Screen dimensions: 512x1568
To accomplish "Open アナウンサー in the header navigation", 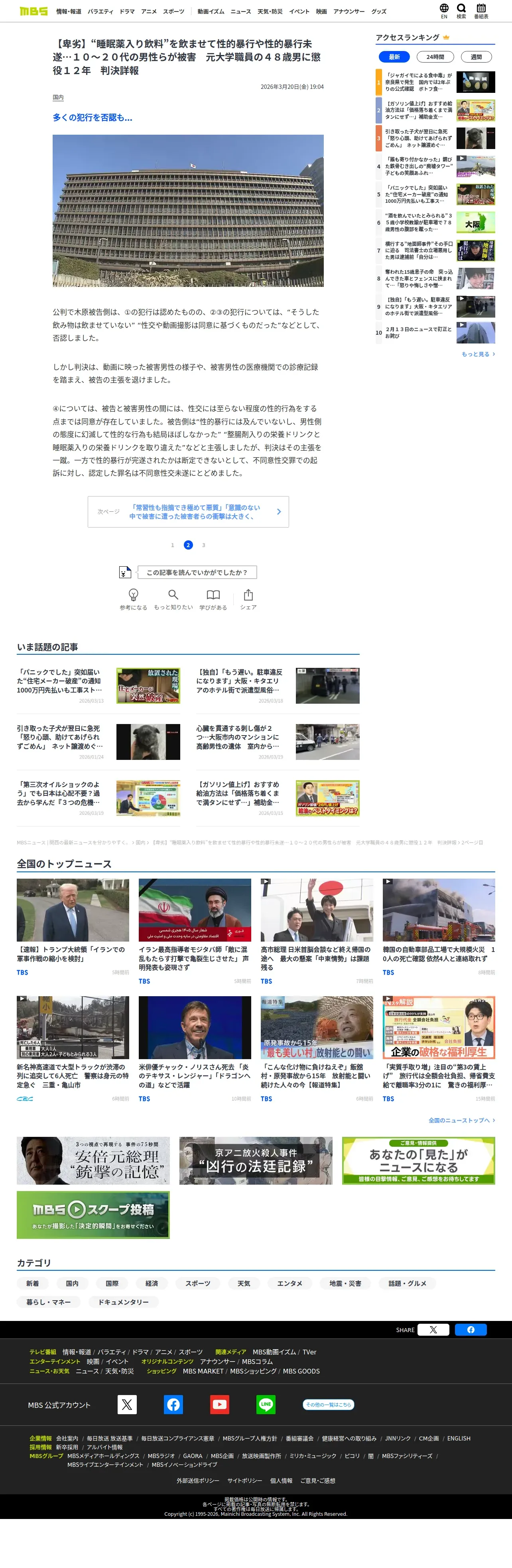I will pyautogui.click(x=349, y=12).
